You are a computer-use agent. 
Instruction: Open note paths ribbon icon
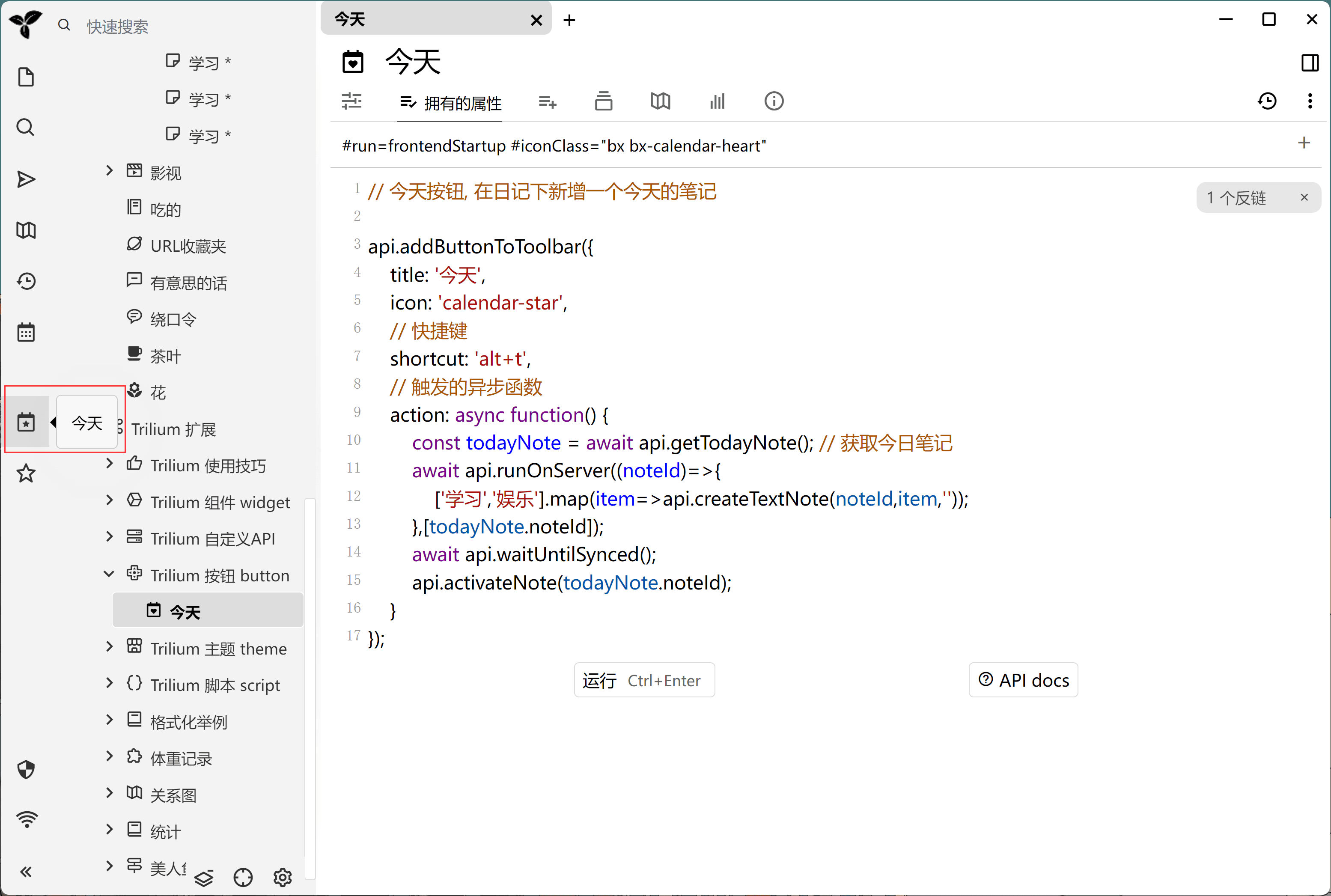[604, 101]
